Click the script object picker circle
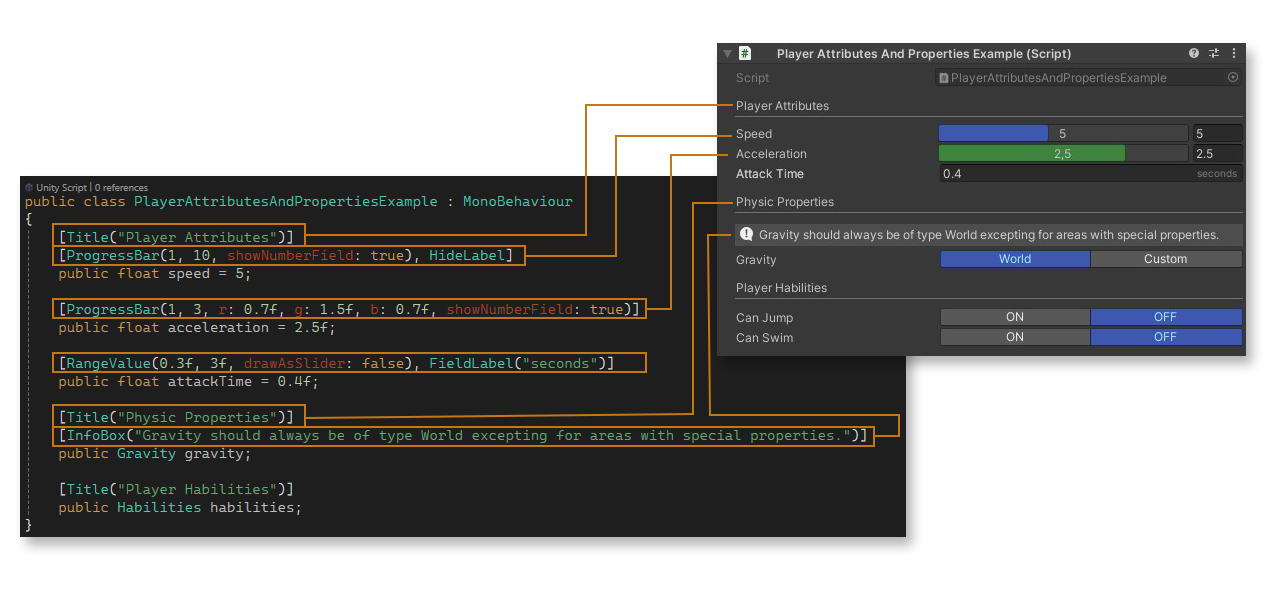This screenshot has width=1278, height=611. tap(1232, 78)
